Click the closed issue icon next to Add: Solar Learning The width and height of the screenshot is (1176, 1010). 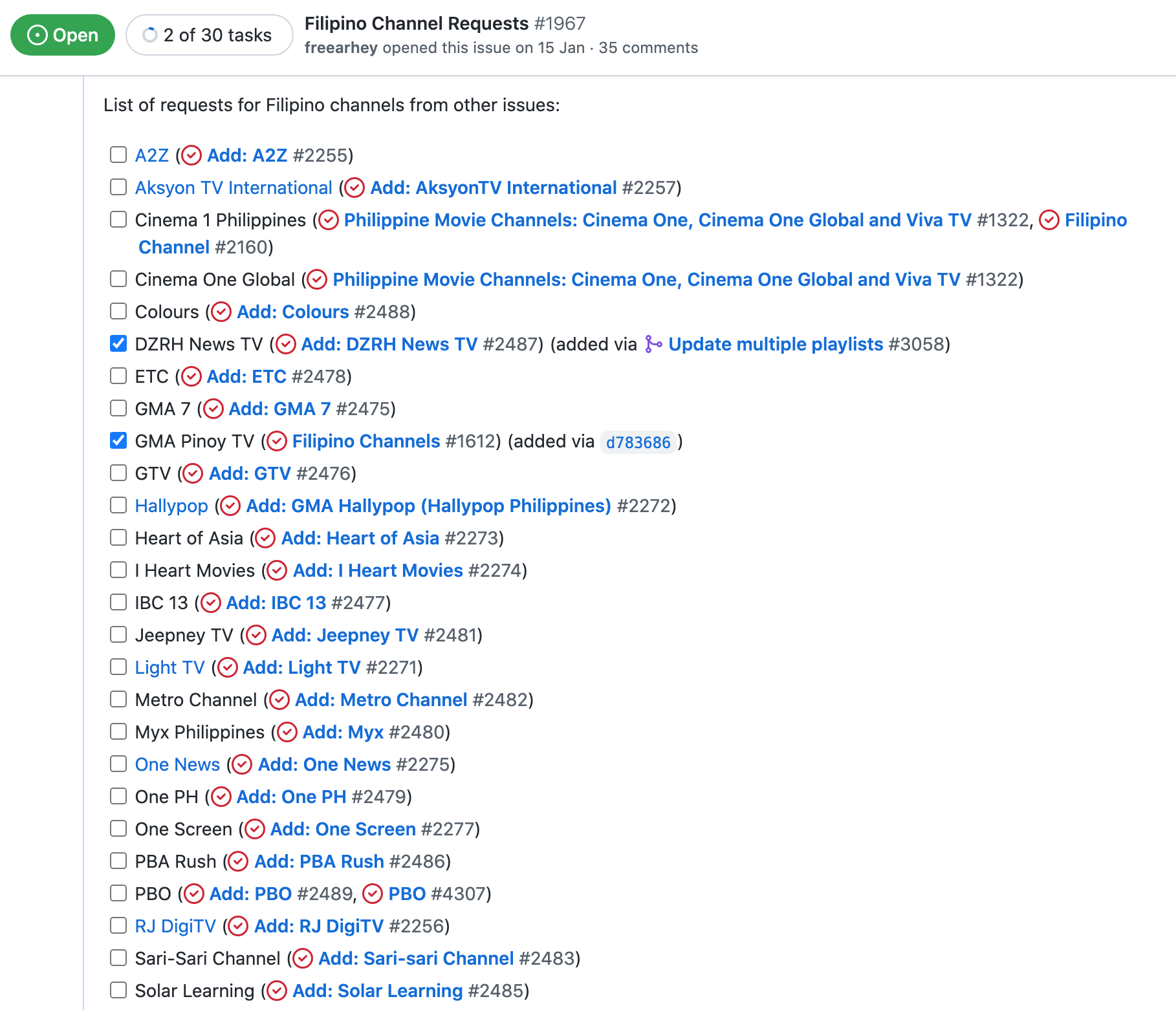point(278,991)
